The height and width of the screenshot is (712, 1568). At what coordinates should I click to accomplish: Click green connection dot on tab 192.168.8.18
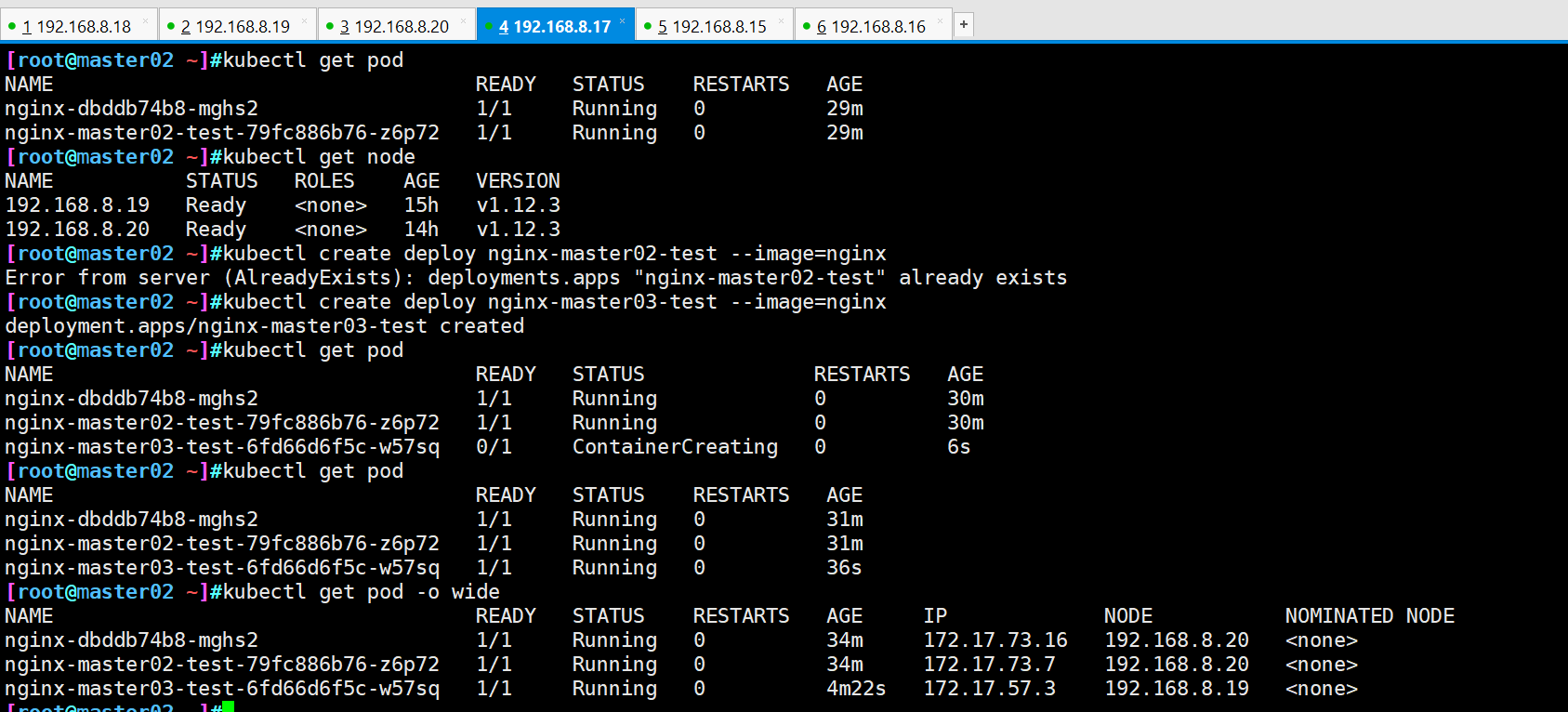(x=12, y=27)
